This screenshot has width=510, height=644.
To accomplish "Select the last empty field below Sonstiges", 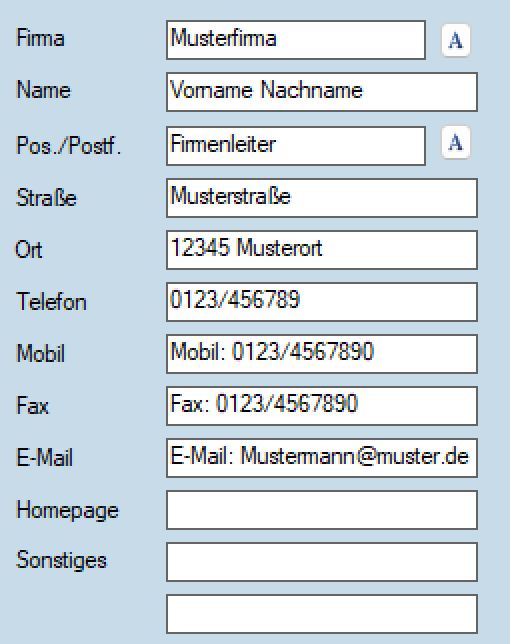I will (x=322, y=614).
